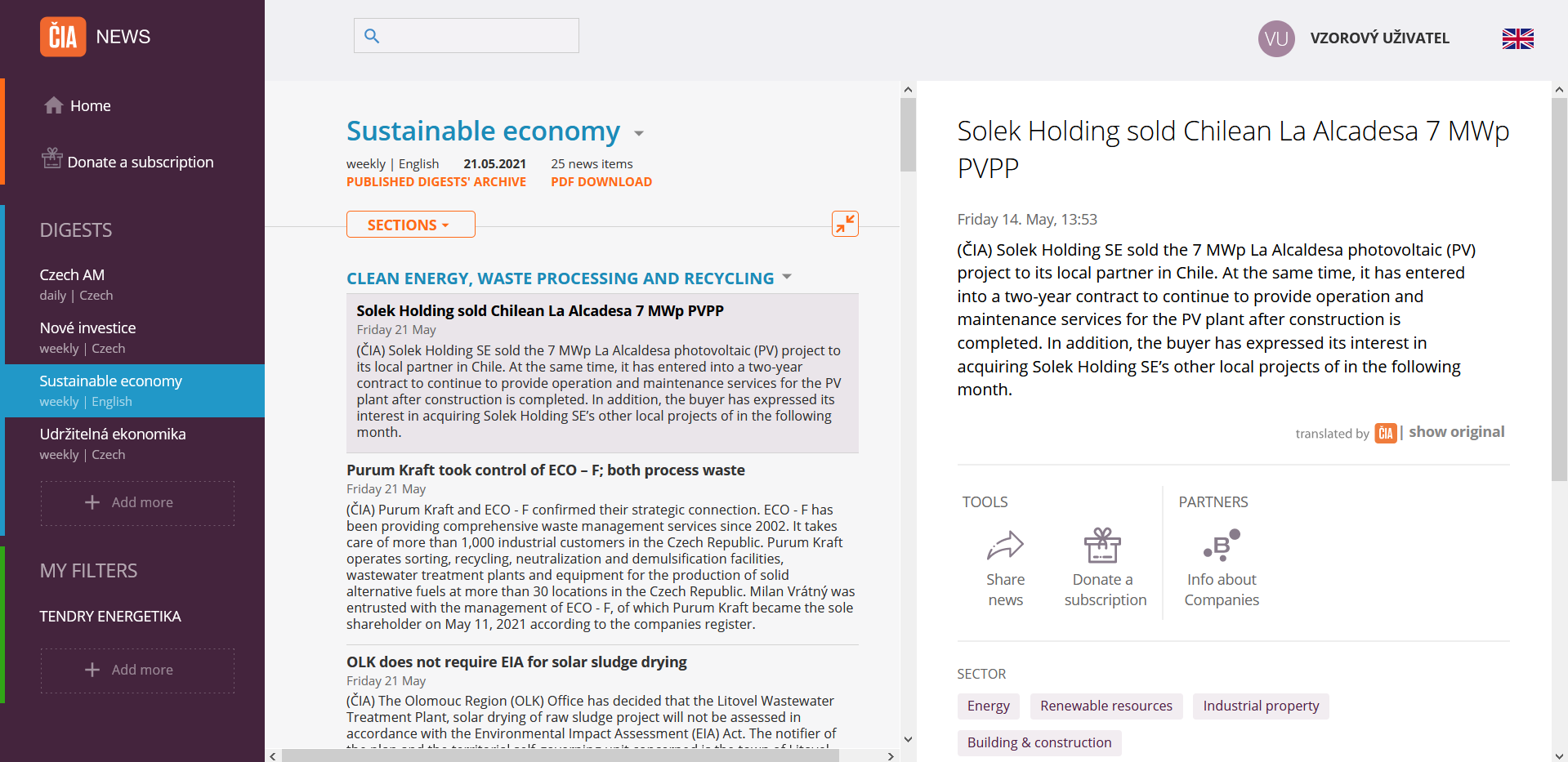Collapse the Clean Energy section arrow
1568x762 pixels.
787,277
